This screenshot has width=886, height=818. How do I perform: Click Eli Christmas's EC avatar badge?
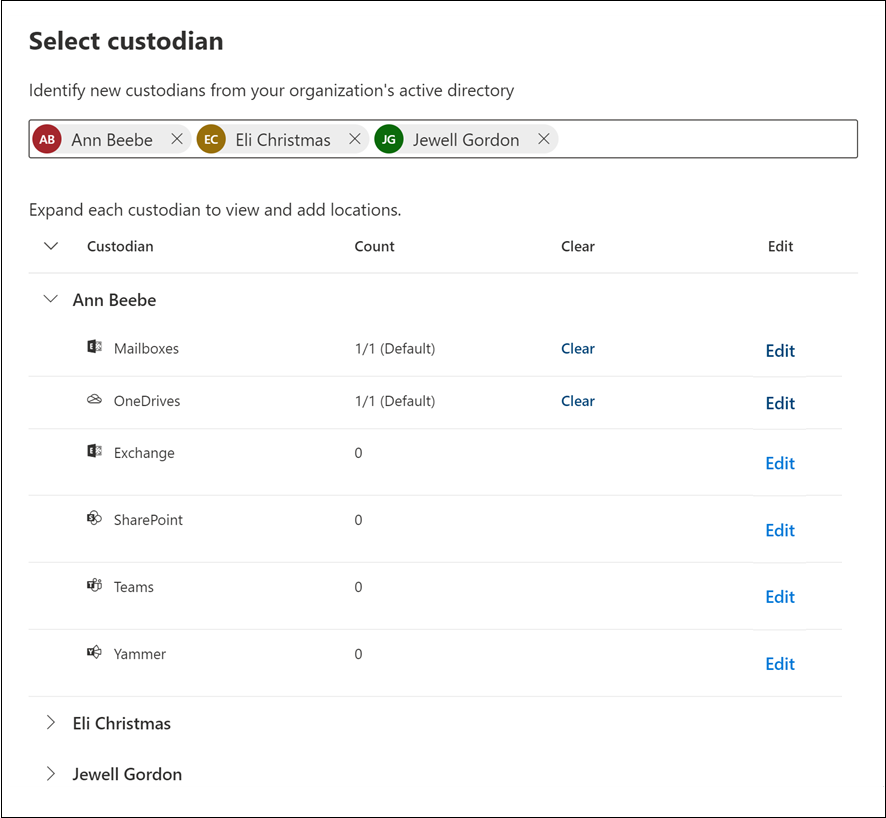click(211, 139)
